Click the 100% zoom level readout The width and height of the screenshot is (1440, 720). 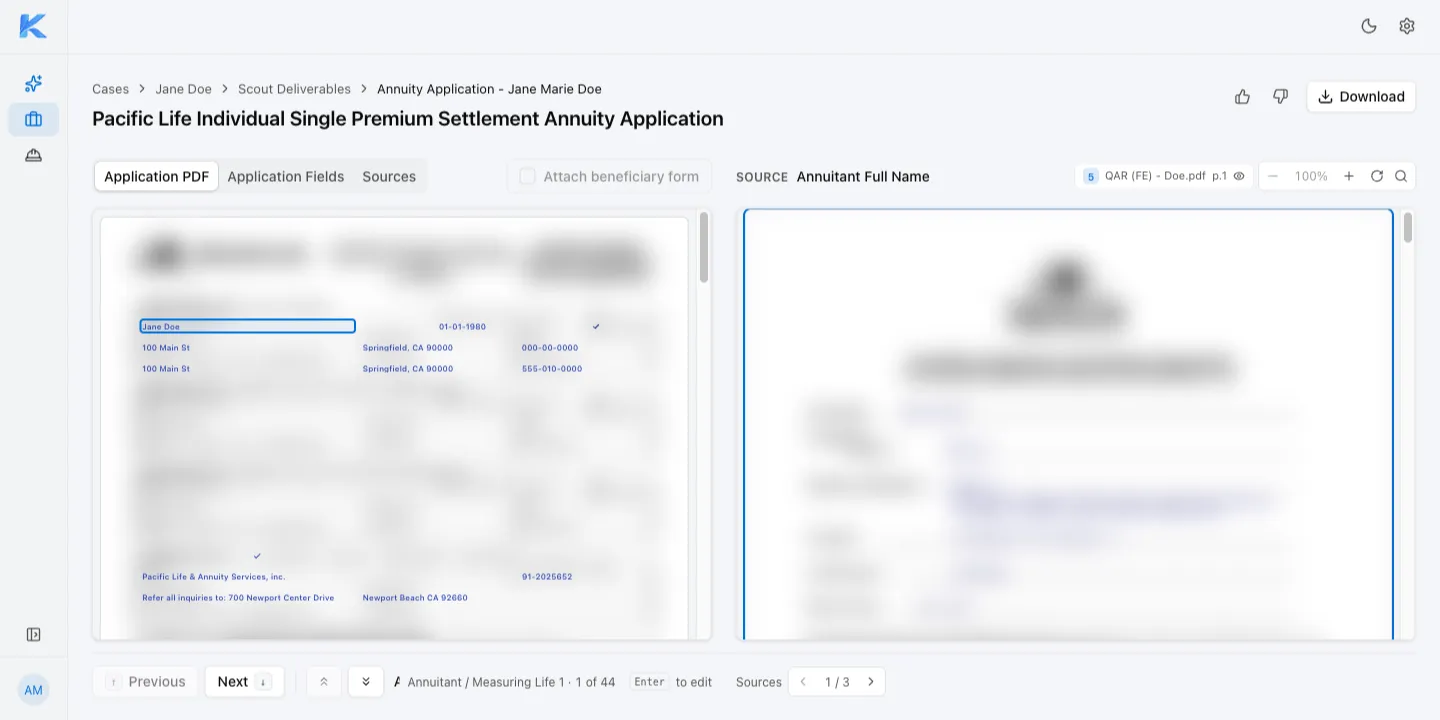[x=1311, y=176]
